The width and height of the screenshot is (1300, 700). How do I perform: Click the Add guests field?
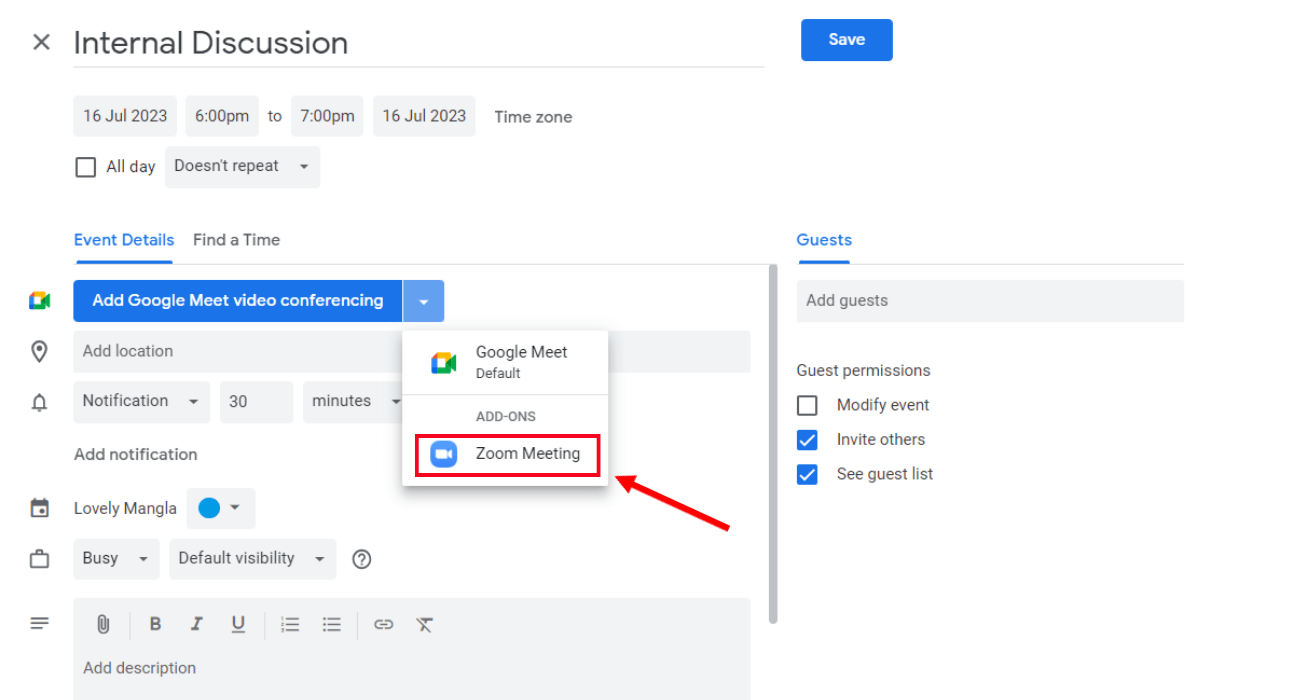click(x=990, y=301)
